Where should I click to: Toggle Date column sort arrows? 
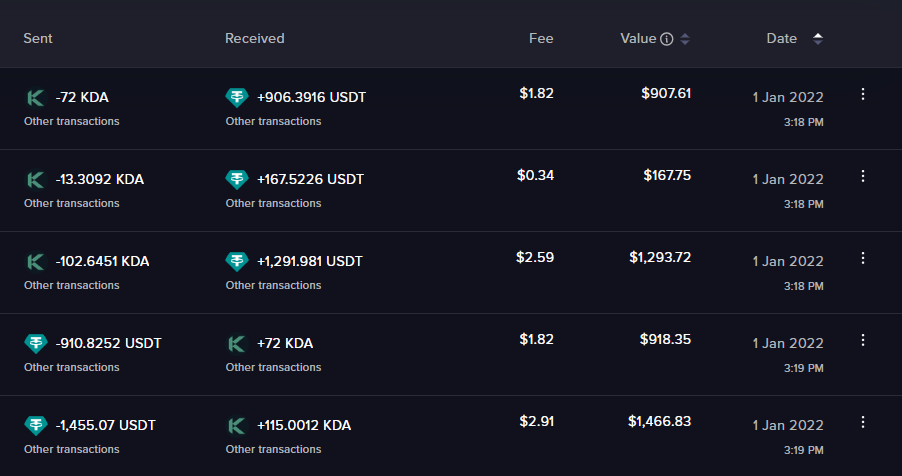[x=818, y=39]
